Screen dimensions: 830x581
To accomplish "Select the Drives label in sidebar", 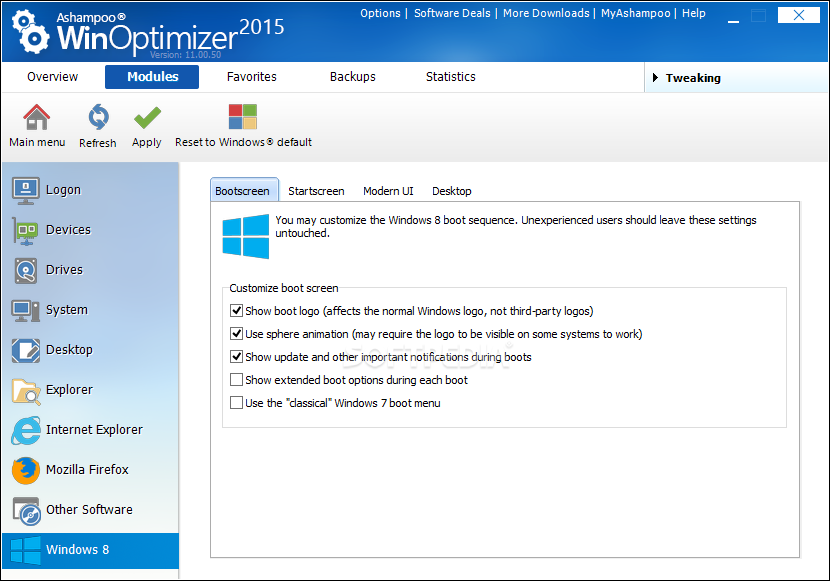I will (x=64, y=270).
